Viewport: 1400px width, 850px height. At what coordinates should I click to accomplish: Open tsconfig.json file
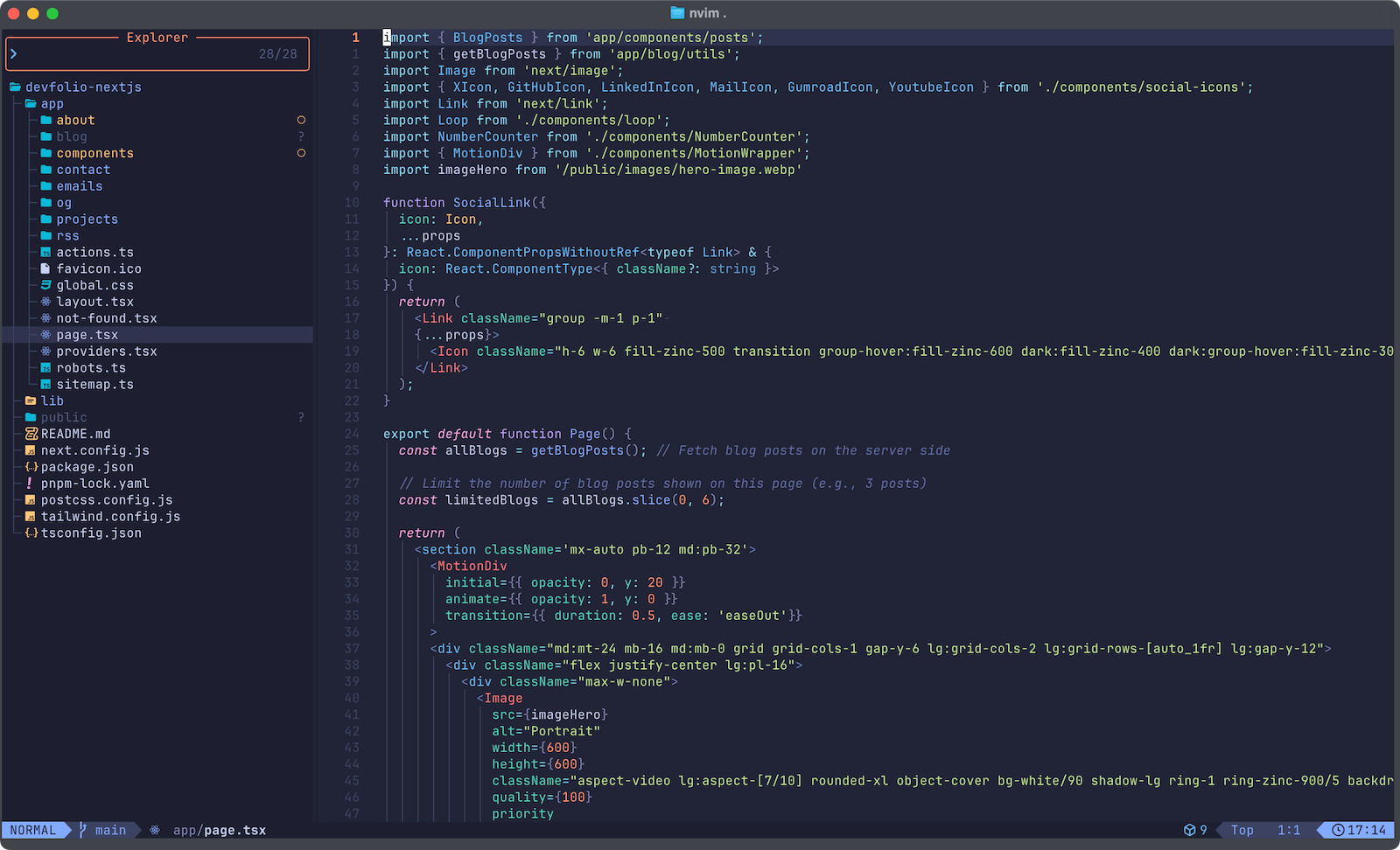pos(91,533)
